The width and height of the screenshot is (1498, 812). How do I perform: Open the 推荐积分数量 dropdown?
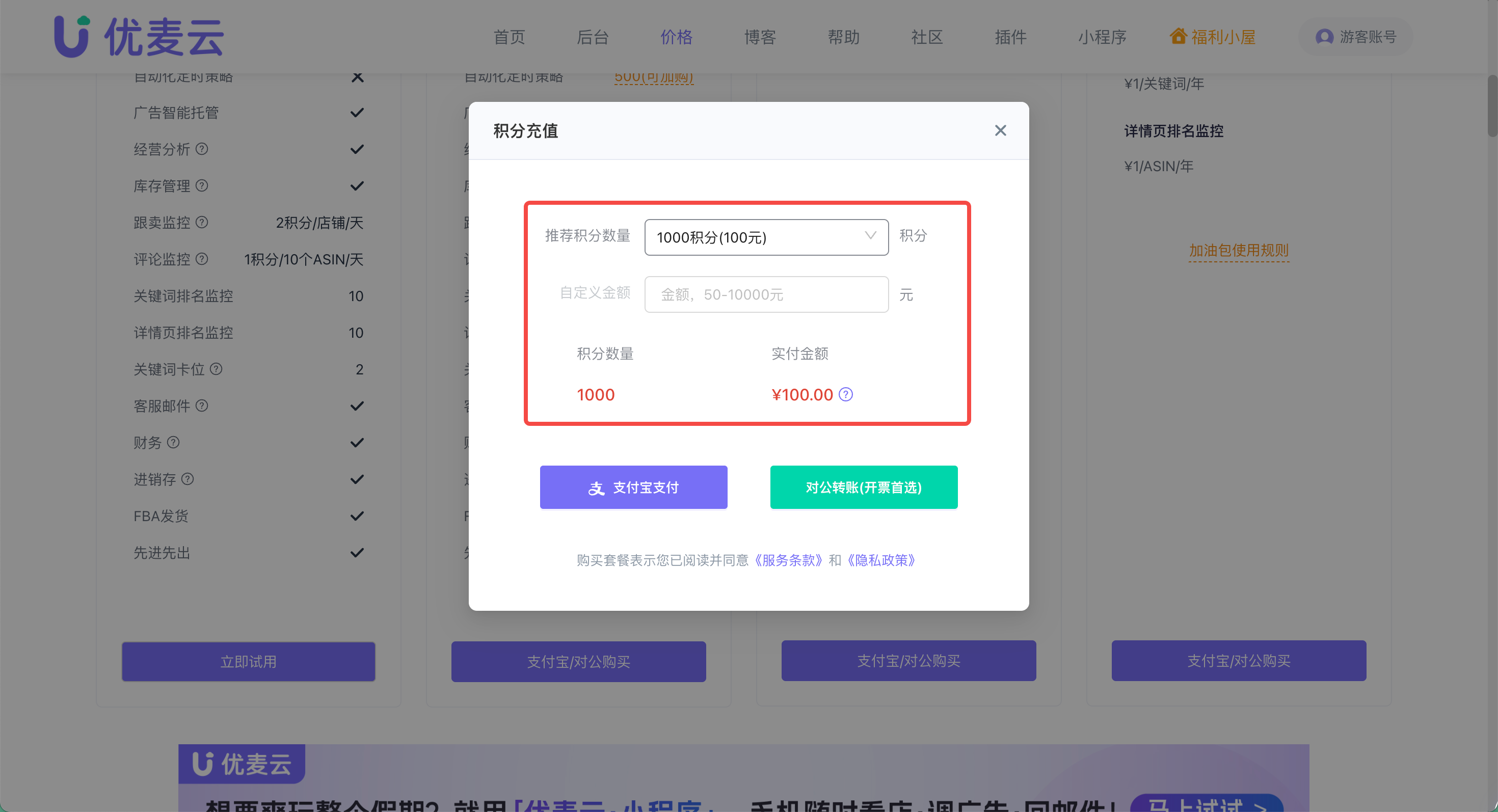(766, 237)
